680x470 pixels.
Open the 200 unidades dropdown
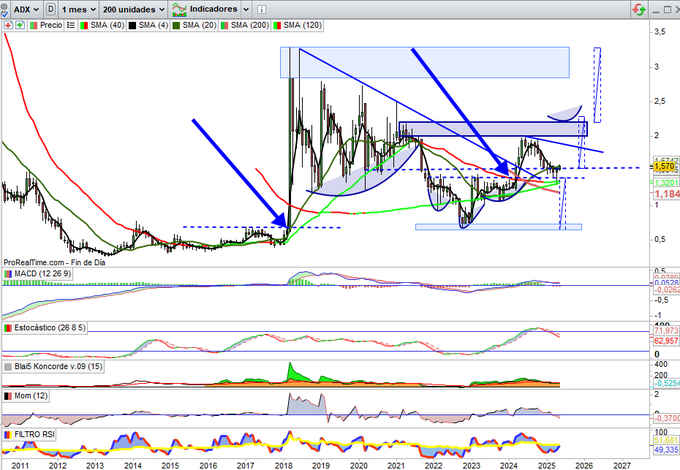point(134,9)
